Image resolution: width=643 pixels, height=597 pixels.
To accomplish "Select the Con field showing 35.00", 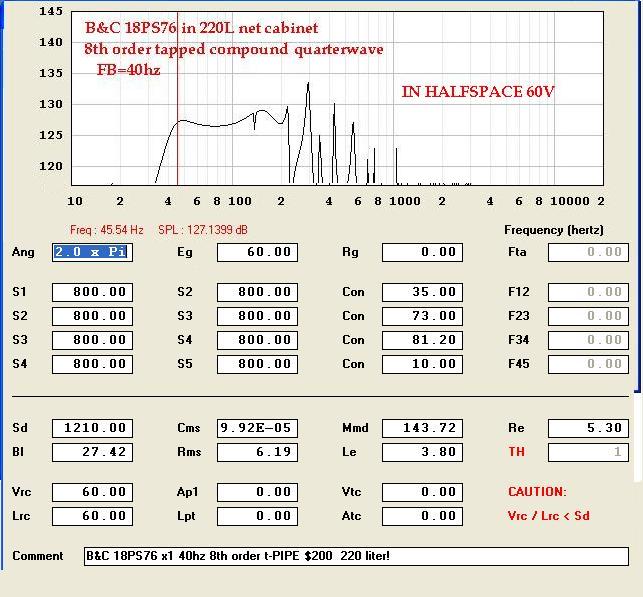I will point(422,292).
